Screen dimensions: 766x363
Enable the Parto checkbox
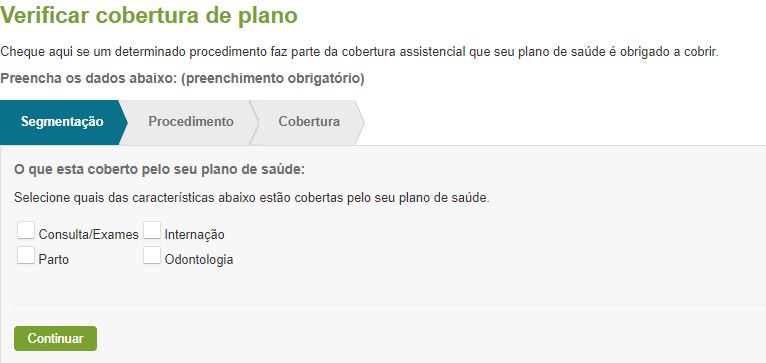click(x=25, y=256)
